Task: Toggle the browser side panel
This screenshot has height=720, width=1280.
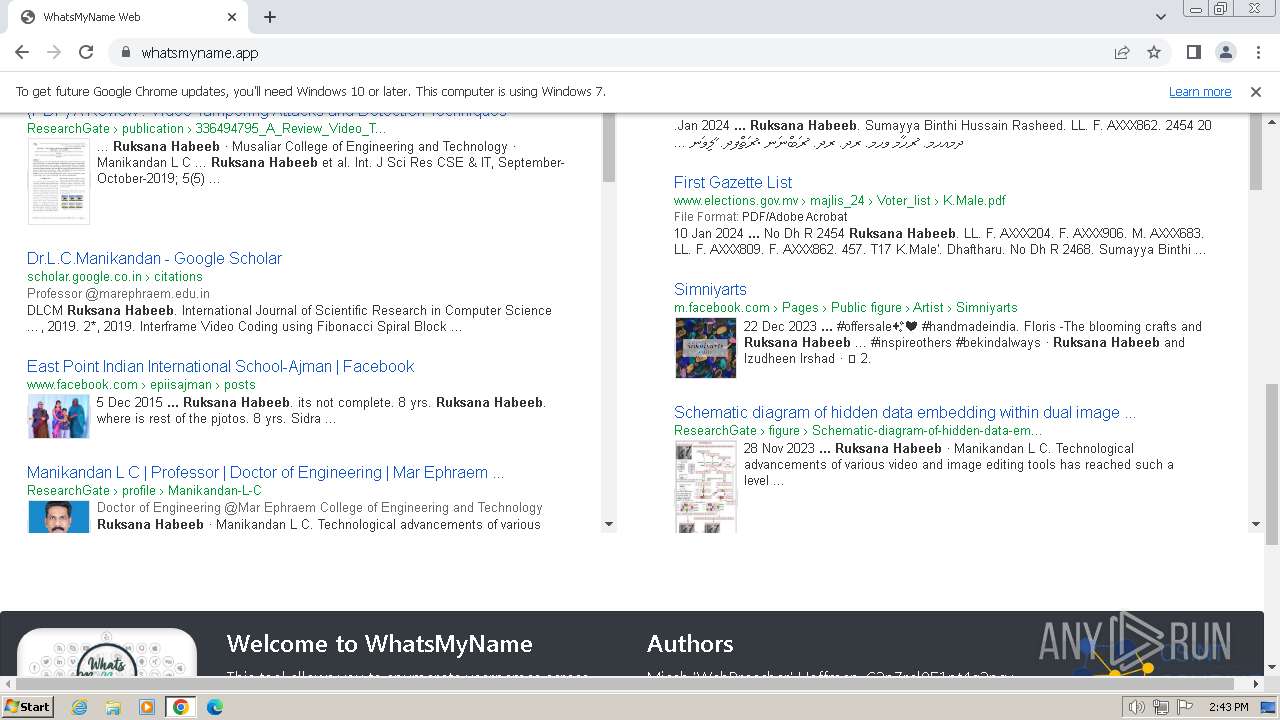Action: pos(1194,52)
